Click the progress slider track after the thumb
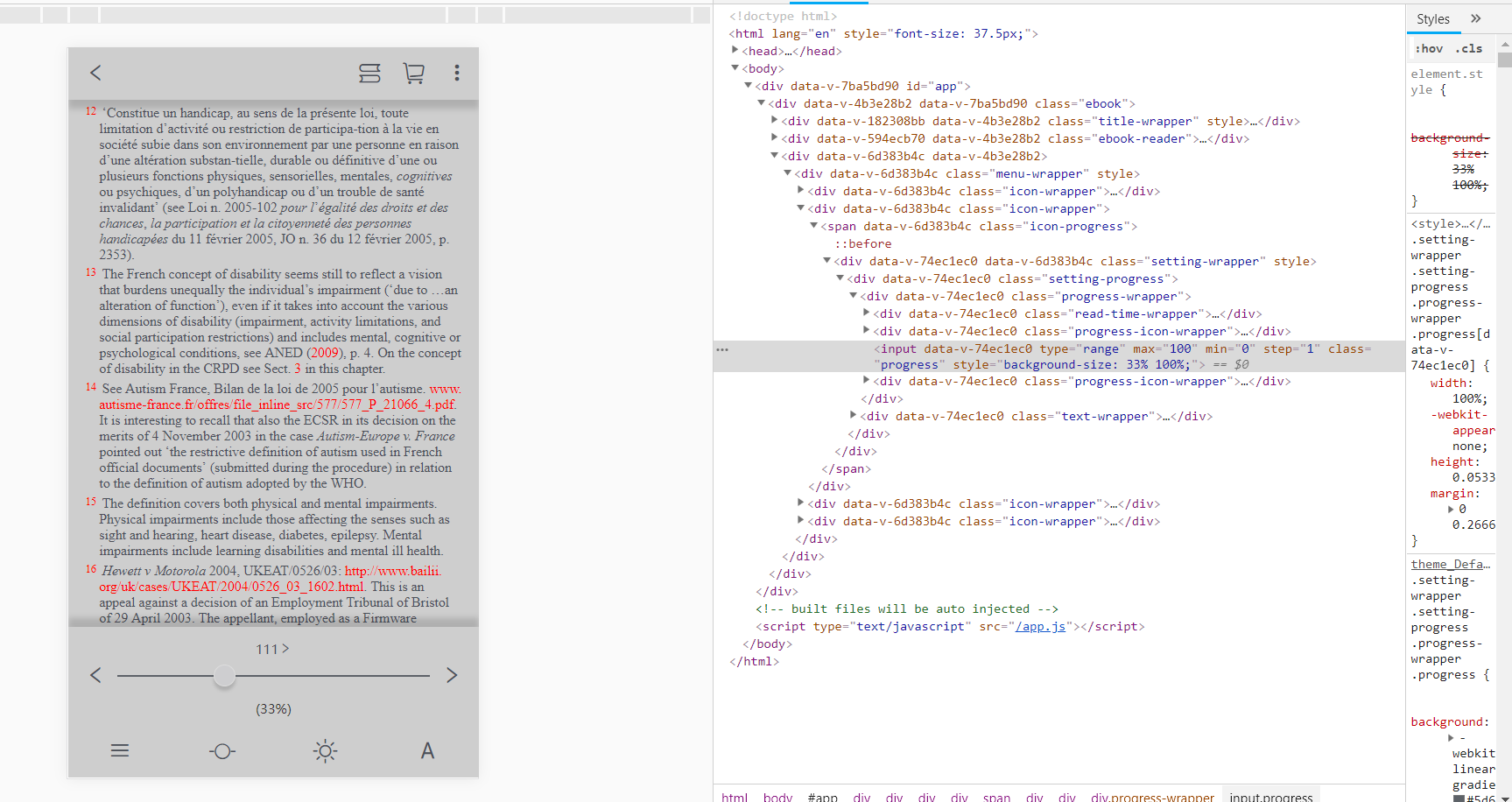This screenshot has width=1512, height=802. coord(333,675)
